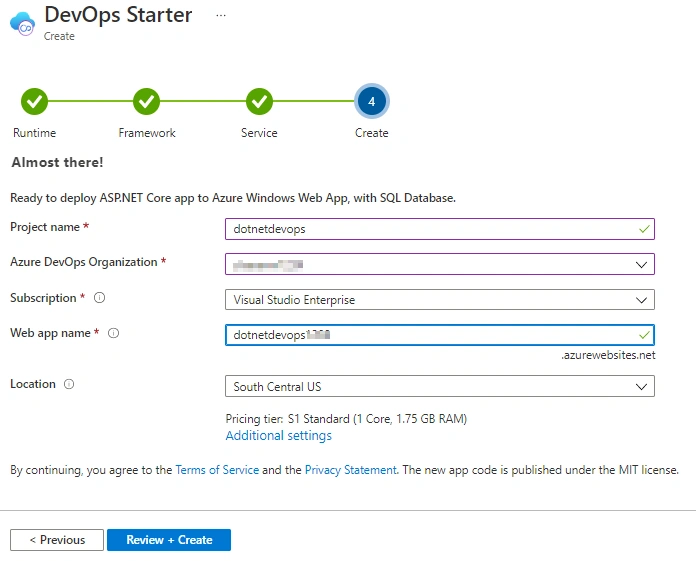Expand the Azure DevOps Organization dropdown
This screenshot has height=561, width=696.
439,264
